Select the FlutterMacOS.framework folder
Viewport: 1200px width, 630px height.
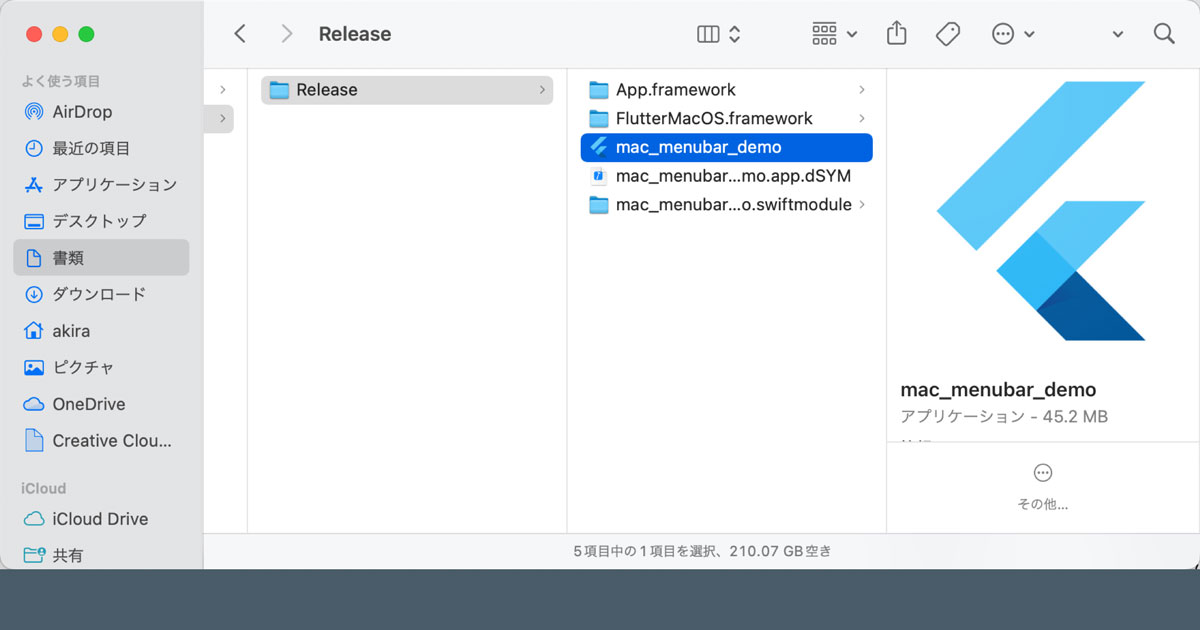727,118
